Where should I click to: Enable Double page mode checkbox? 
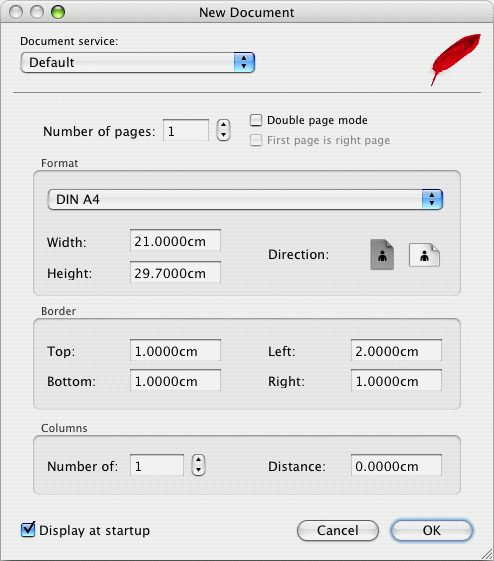pyautogui.click(x=256, y=120)
